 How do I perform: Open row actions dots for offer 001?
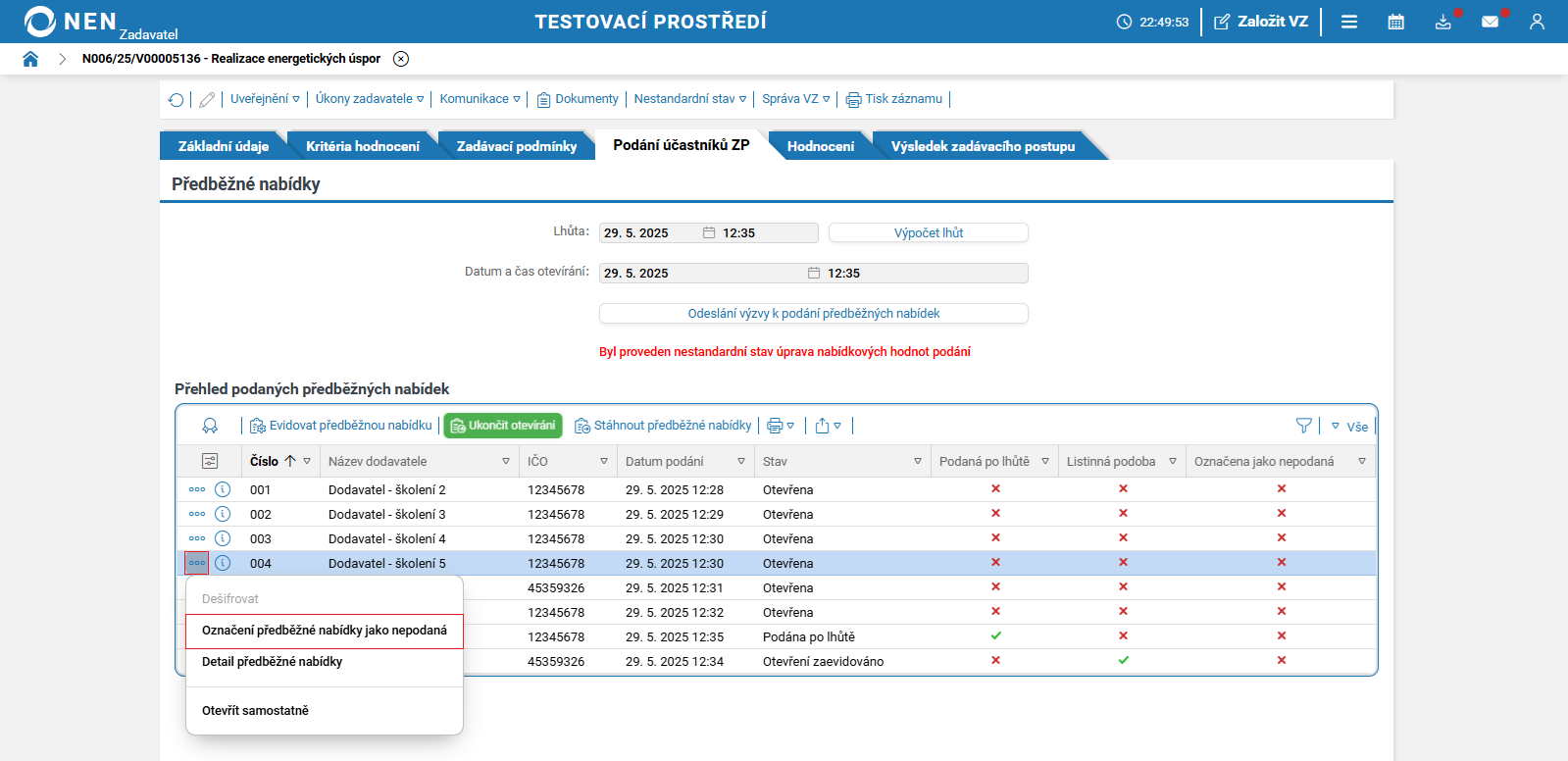[197, 489]
